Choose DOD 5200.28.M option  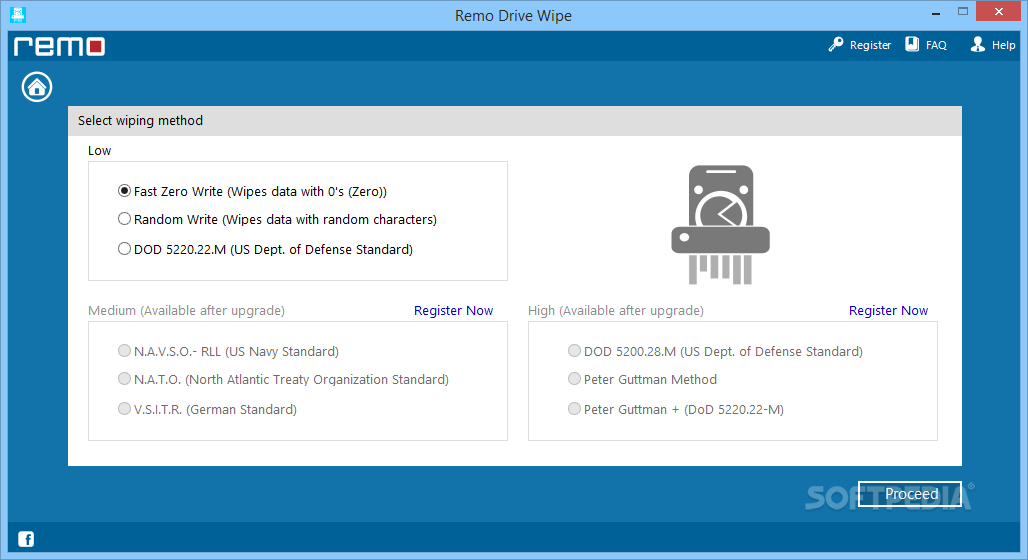point(715,351)
